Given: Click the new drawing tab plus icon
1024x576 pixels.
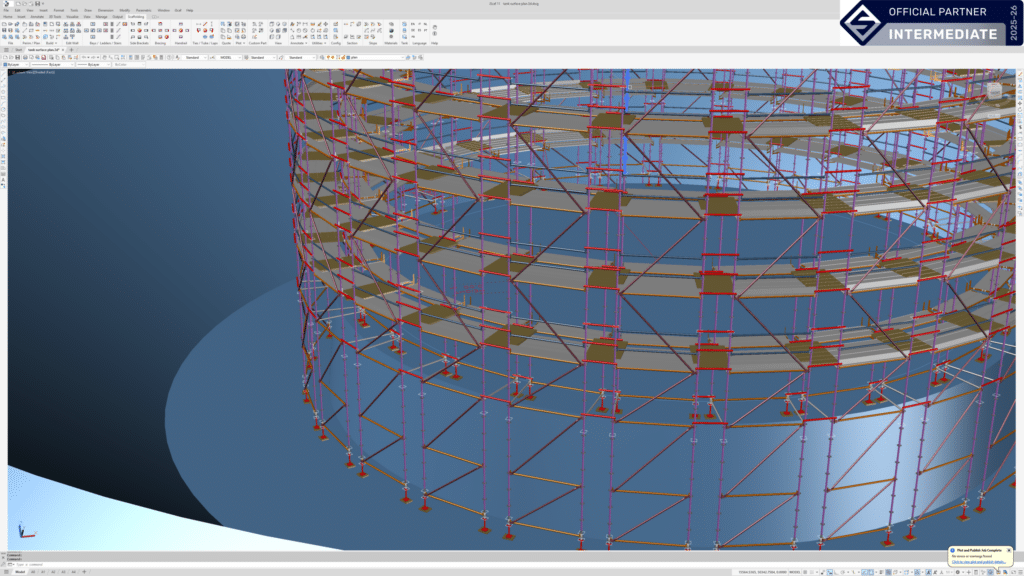Looking at the screenshot, I should [x=71, y=49].
